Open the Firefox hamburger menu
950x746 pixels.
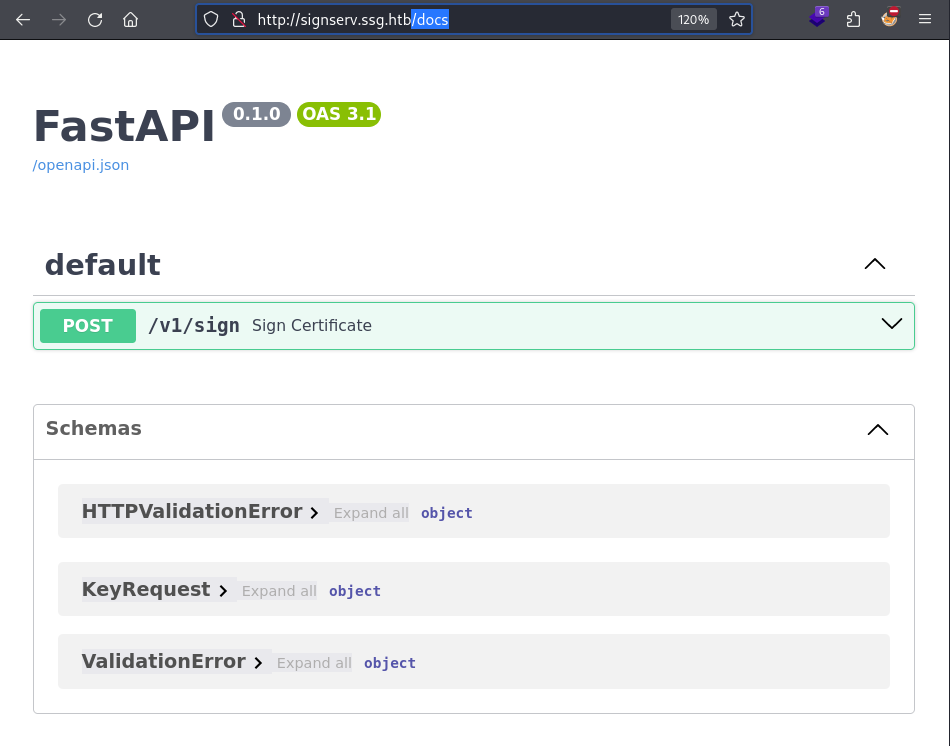pyautogui.click(x=925, y=19)
